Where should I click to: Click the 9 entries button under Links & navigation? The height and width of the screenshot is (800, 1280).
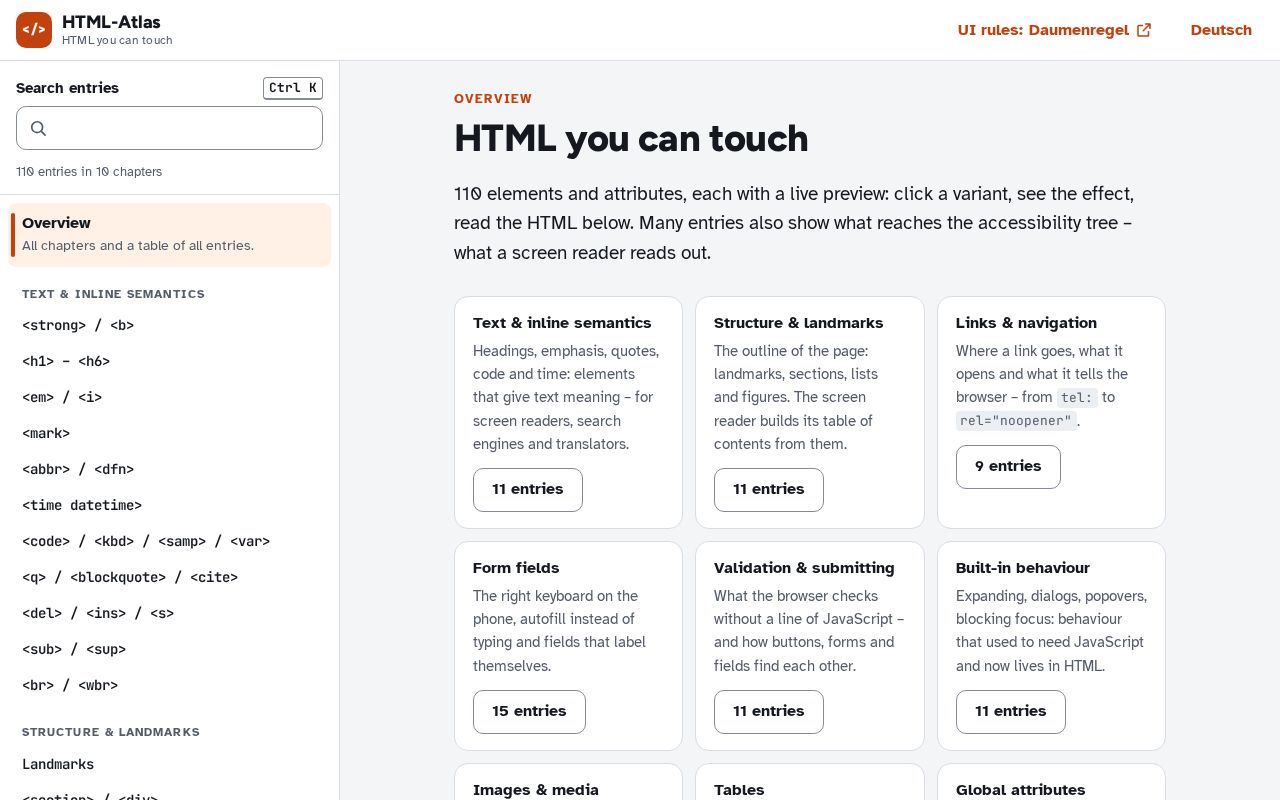[1008, 467]
